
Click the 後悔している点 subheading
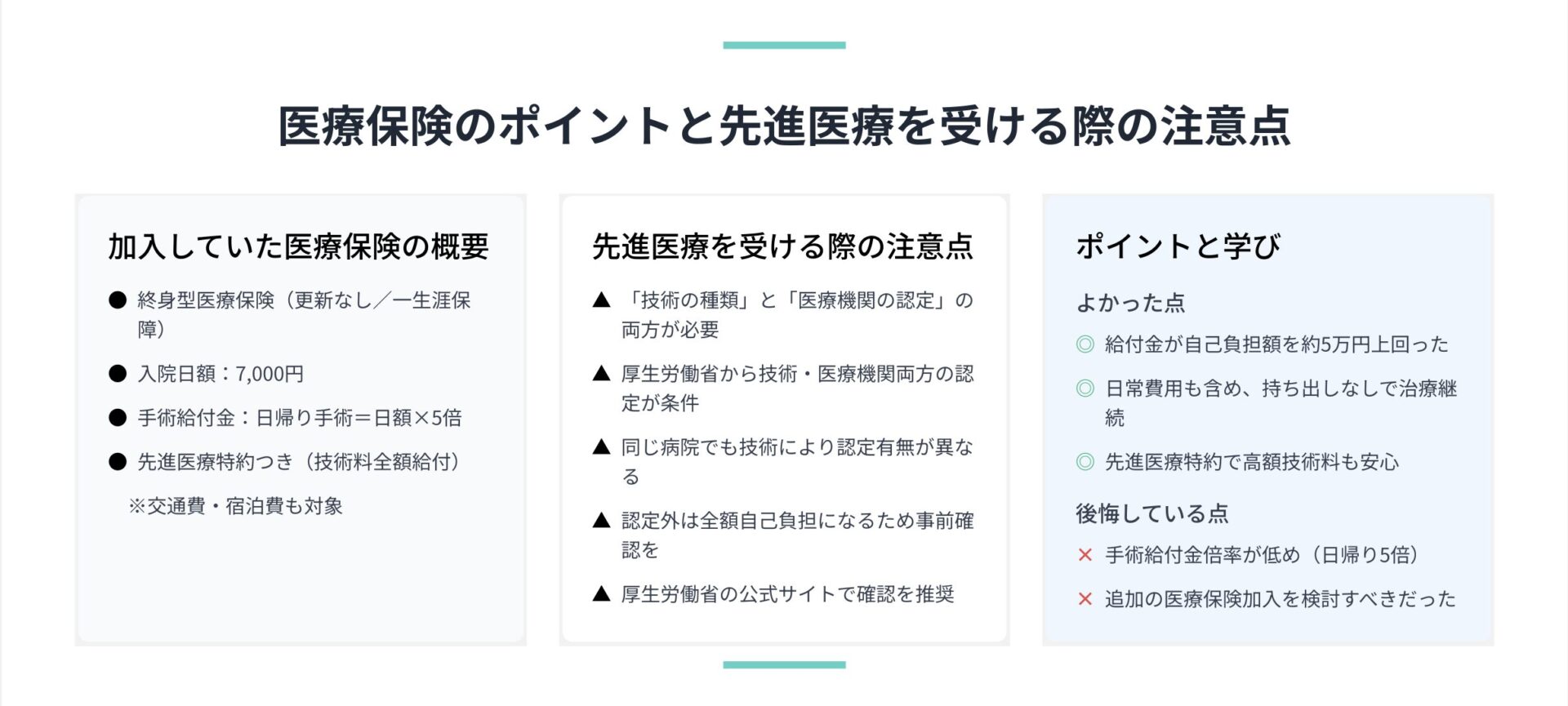point(1151,513)
